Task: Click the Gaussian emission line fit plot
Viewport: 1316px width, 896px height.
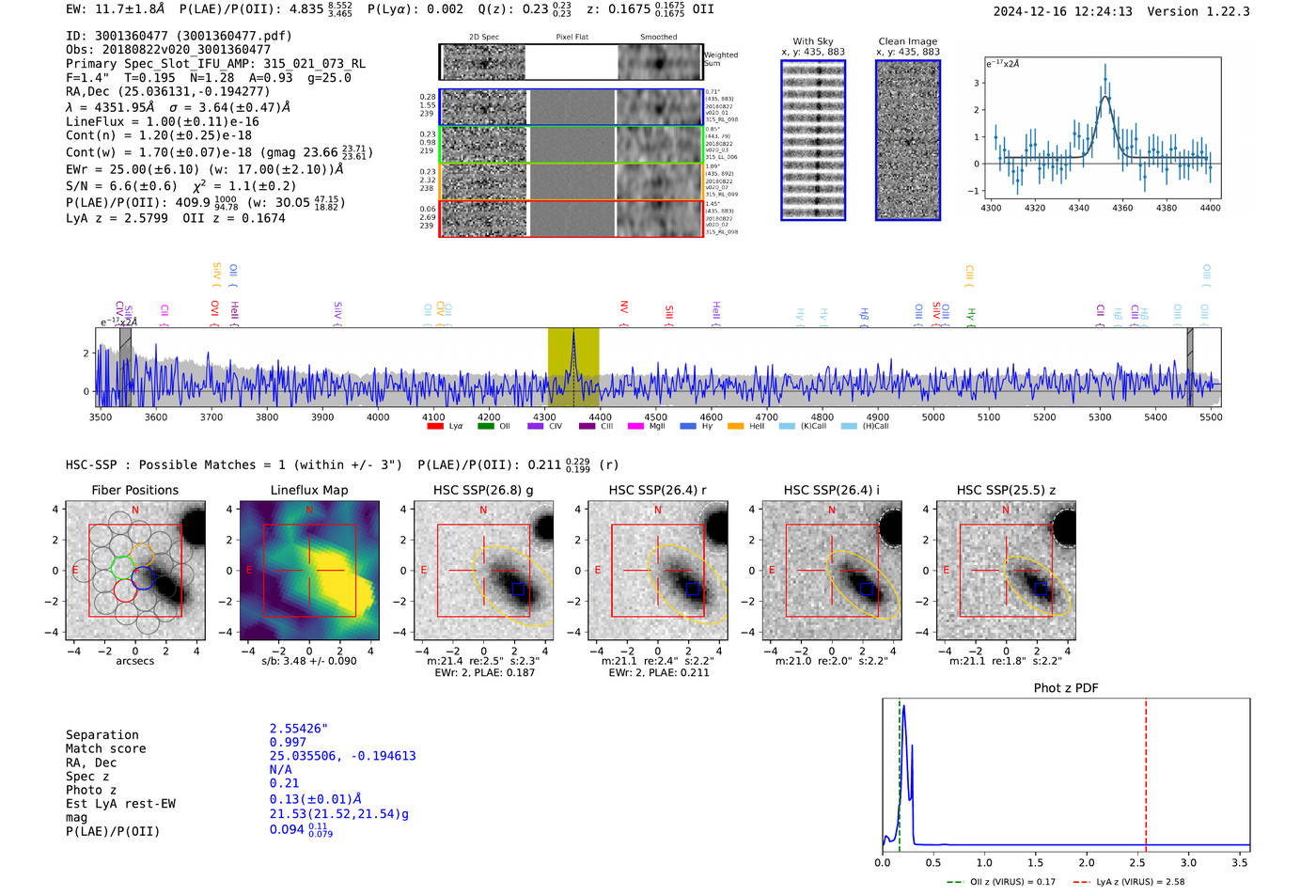Action: tap(1102, 128)
